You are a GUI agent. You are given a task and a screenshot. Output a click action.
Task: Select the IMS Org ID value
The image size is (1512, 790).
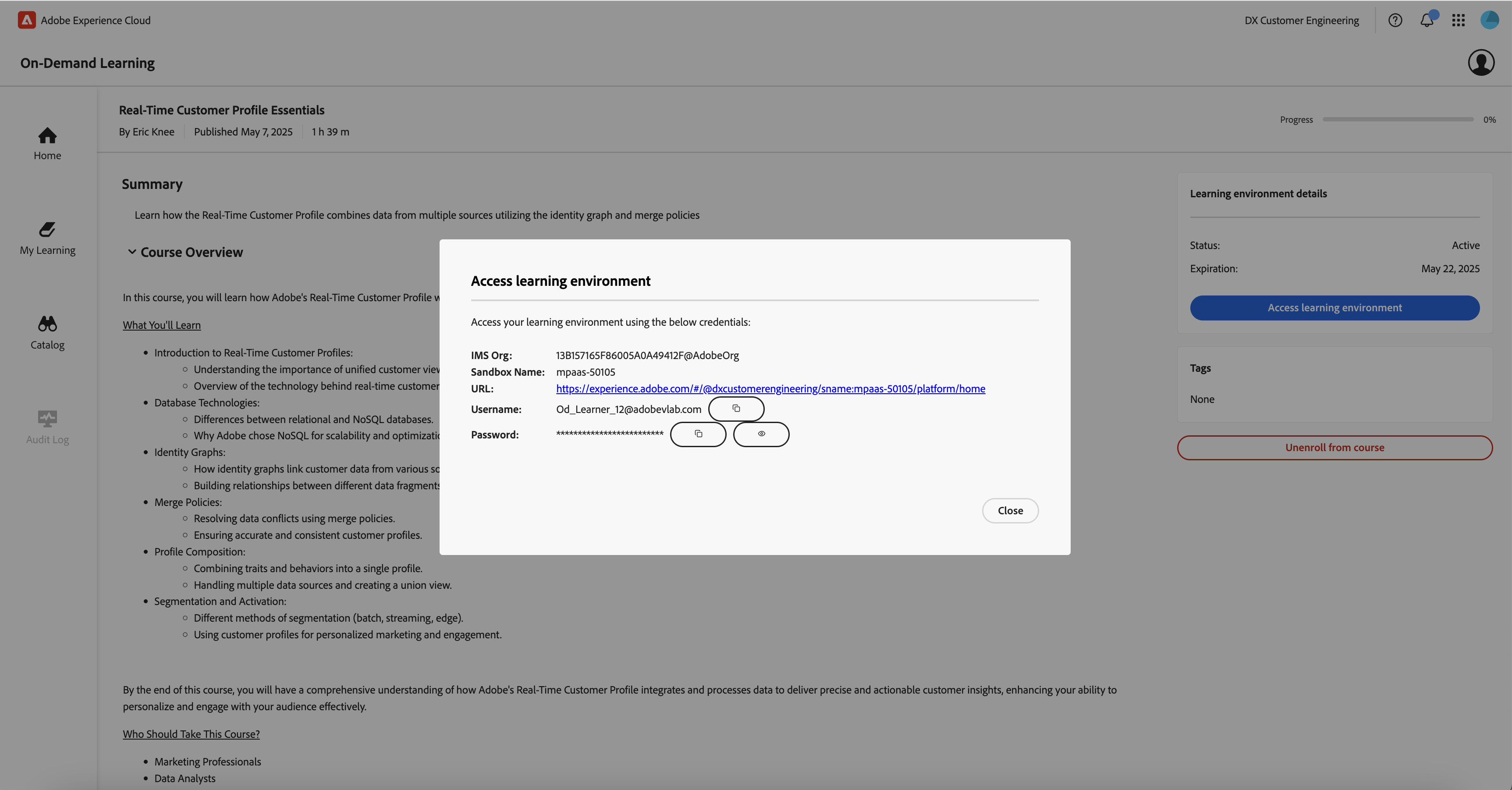[647, 356]
